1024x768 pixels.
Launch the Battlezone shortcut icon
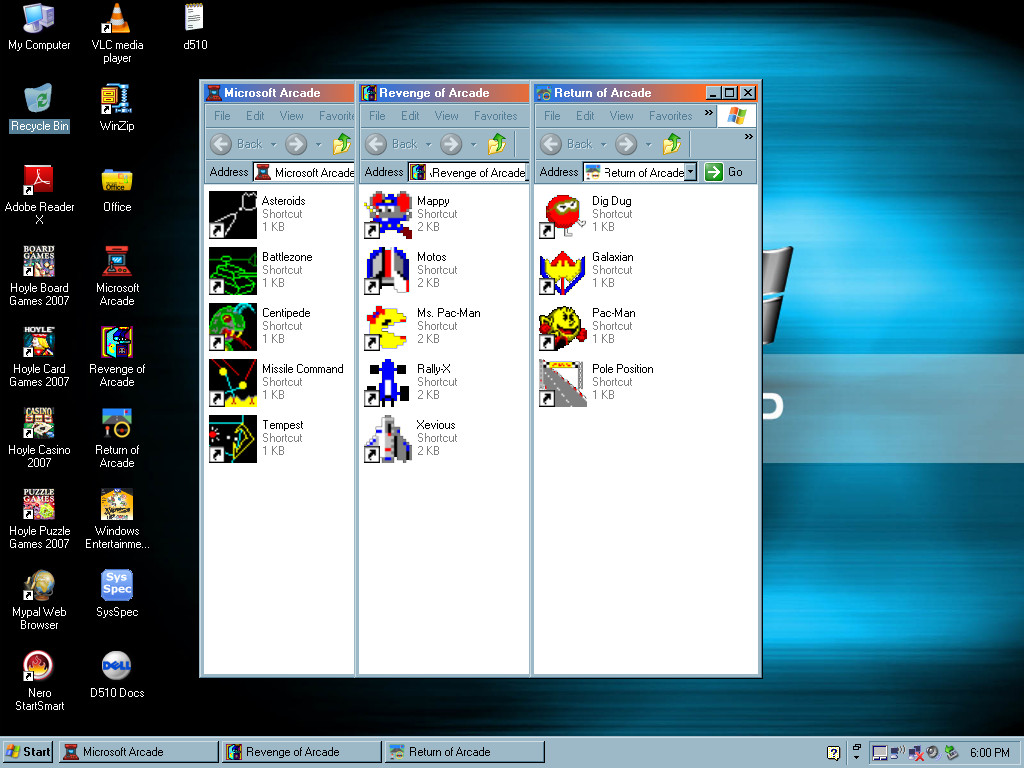coord(233,271)
